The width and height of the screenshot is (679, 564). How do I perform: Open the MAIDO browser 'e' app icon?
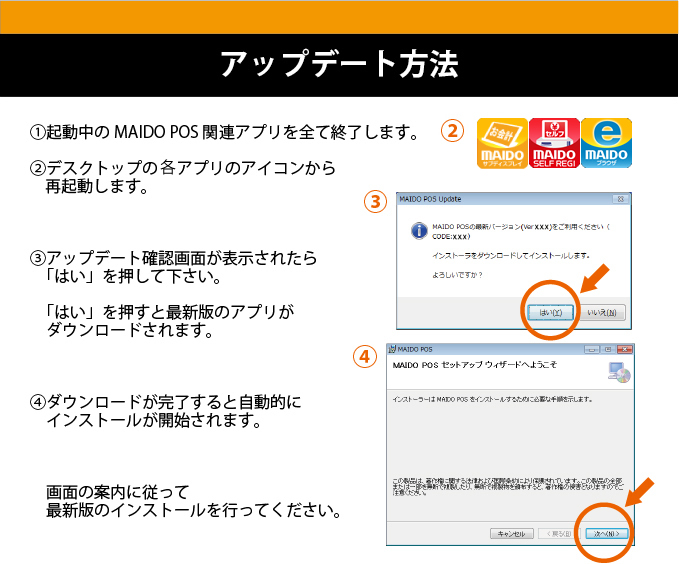[x=606, y=143]
